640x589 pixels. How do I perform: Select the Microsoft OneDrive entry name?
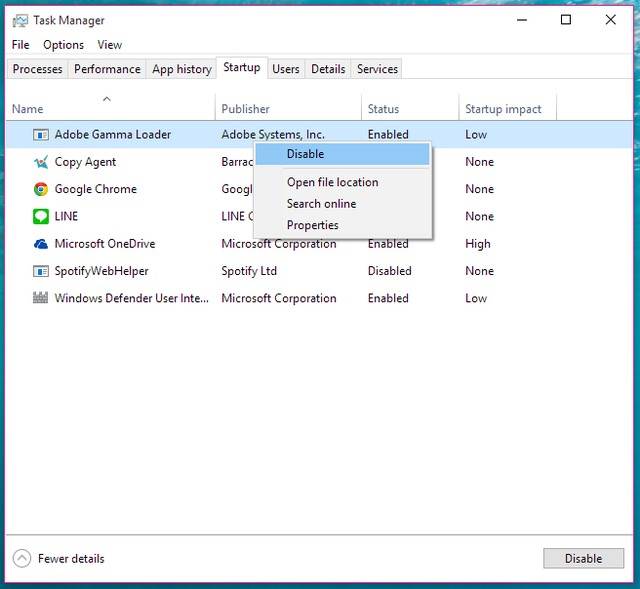pos(105,244)
